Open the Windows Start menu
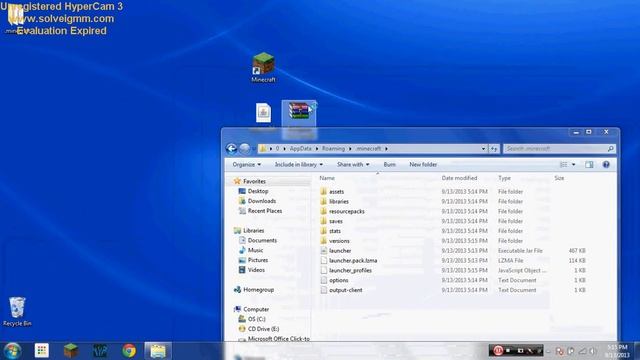The height and width of the screenshot is (360, 640). pyautogui.click(x=13, y=351)
